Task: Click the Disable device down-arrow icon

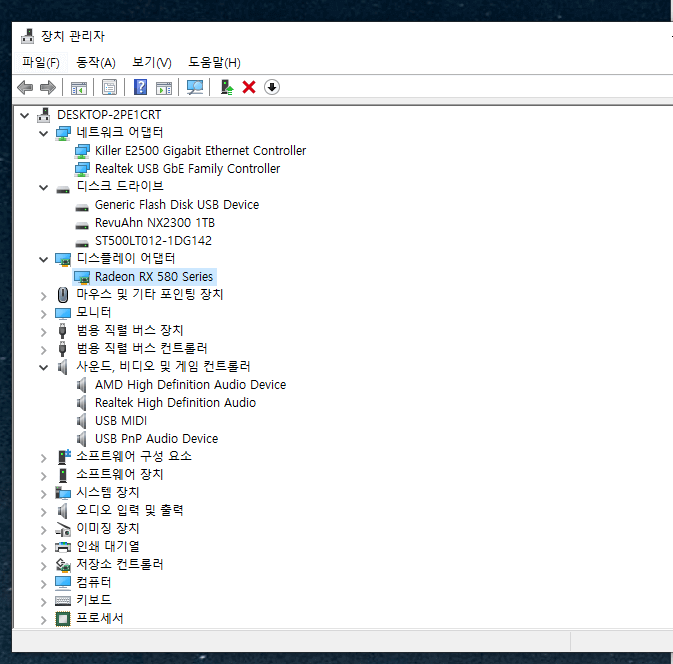Action: coord(272,88)
